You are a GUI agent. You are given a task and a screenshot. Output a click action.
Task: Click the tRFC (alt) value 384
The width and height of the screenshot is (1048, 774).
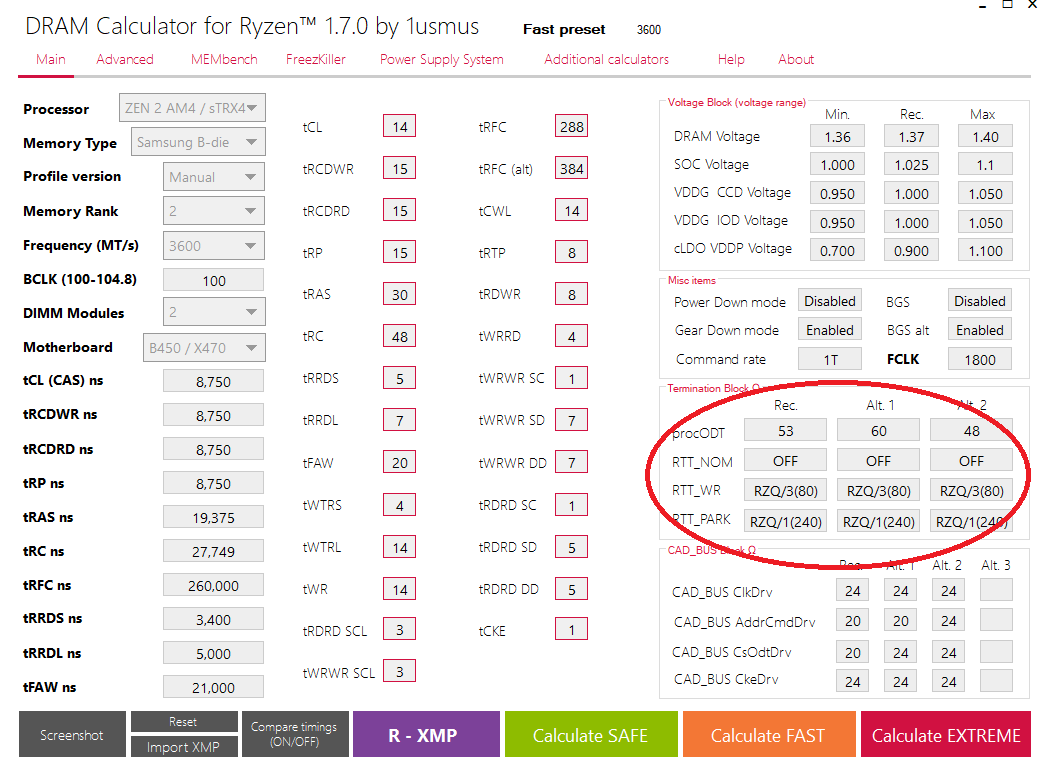pyautogui.click(x=571, y=168)
